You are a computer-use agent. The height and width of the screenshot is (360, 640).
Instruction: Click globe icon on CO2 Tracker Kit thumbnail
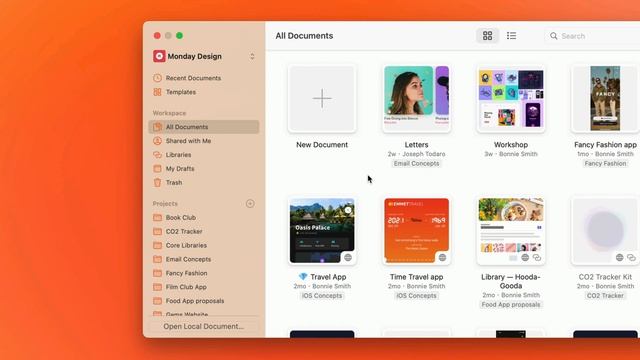pos(620,258)
